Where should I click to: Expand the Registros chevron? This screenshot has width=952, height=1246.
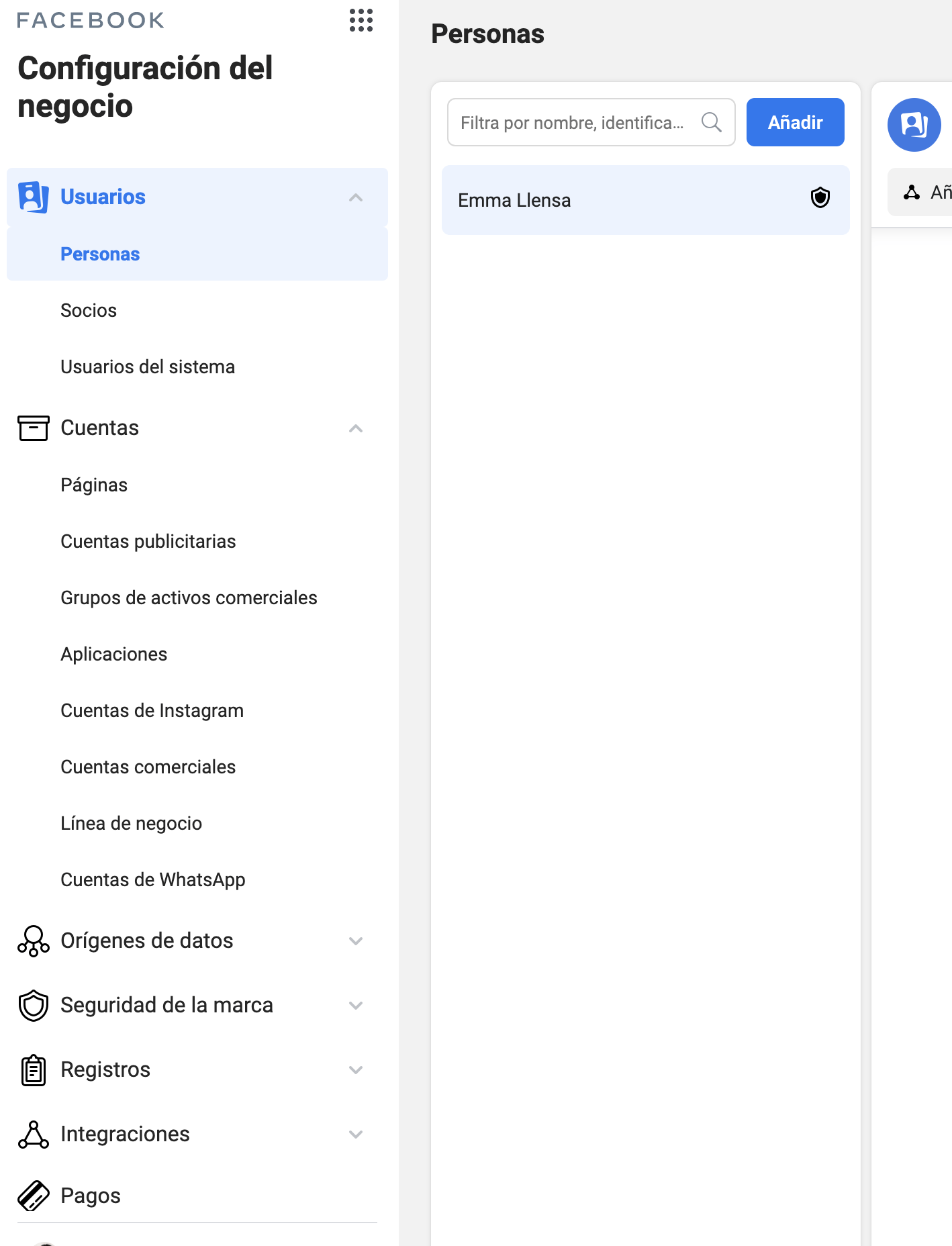[356, 1069]
